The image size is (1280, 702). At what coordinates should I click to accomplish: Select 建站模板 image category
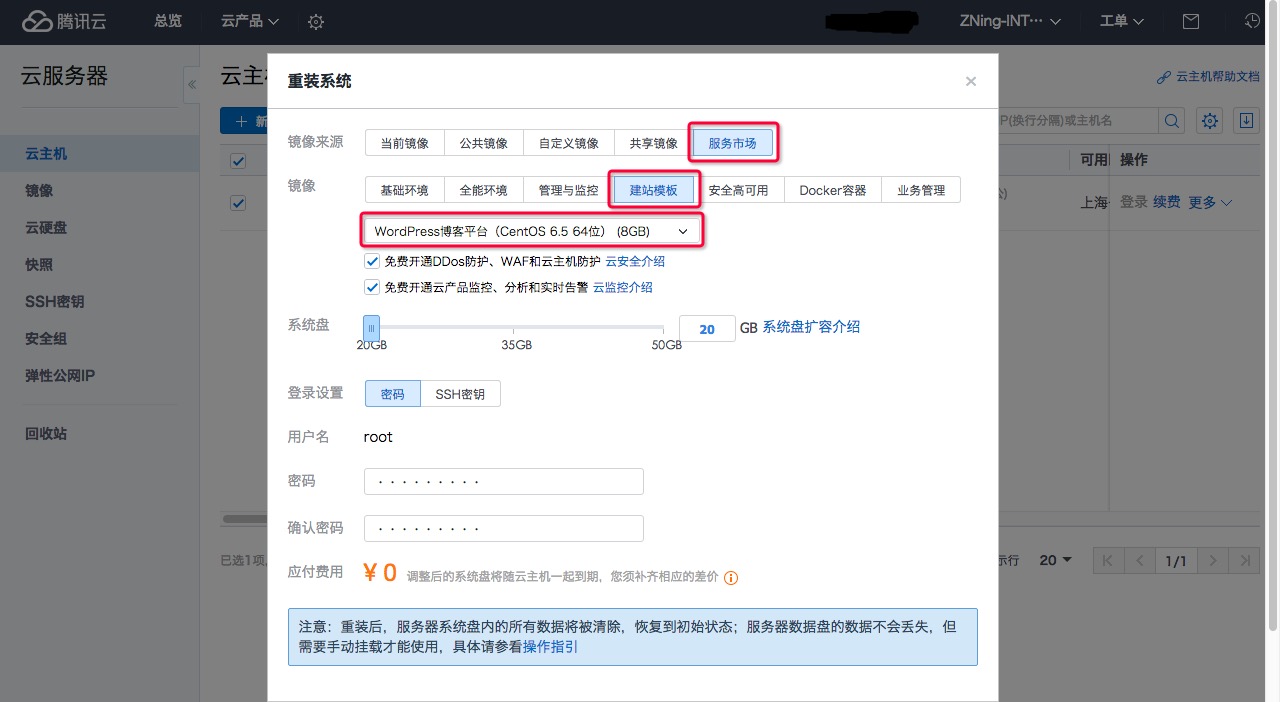[x=654, y=190]
